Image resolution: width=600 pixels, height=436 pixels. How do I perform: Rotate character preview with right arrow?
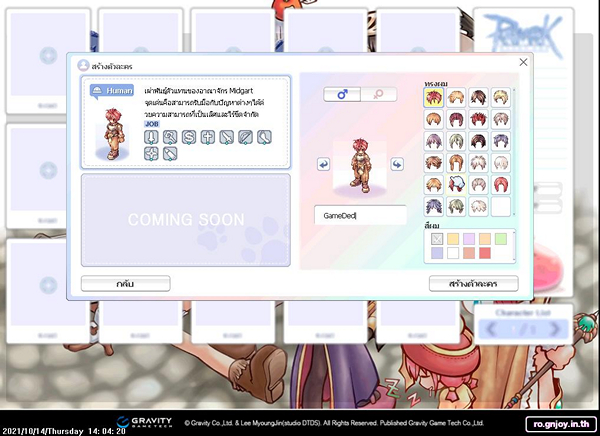coord(397,164)
